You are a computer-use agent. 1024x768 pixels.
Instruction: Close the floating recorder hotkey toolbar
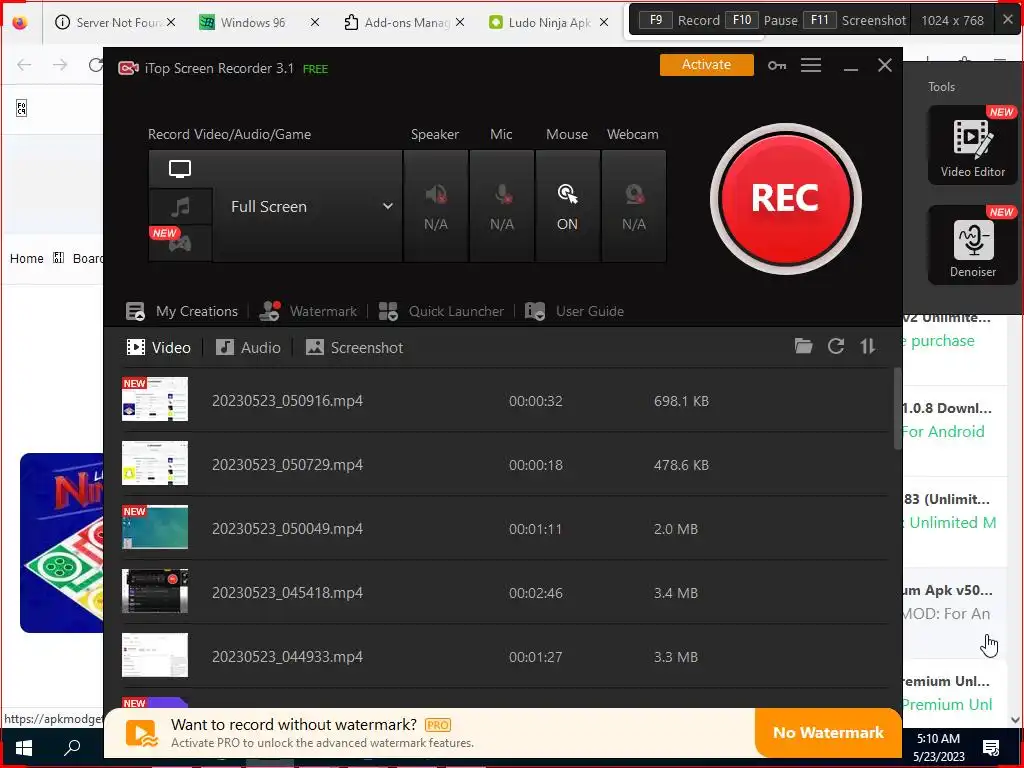[1008, 20]
